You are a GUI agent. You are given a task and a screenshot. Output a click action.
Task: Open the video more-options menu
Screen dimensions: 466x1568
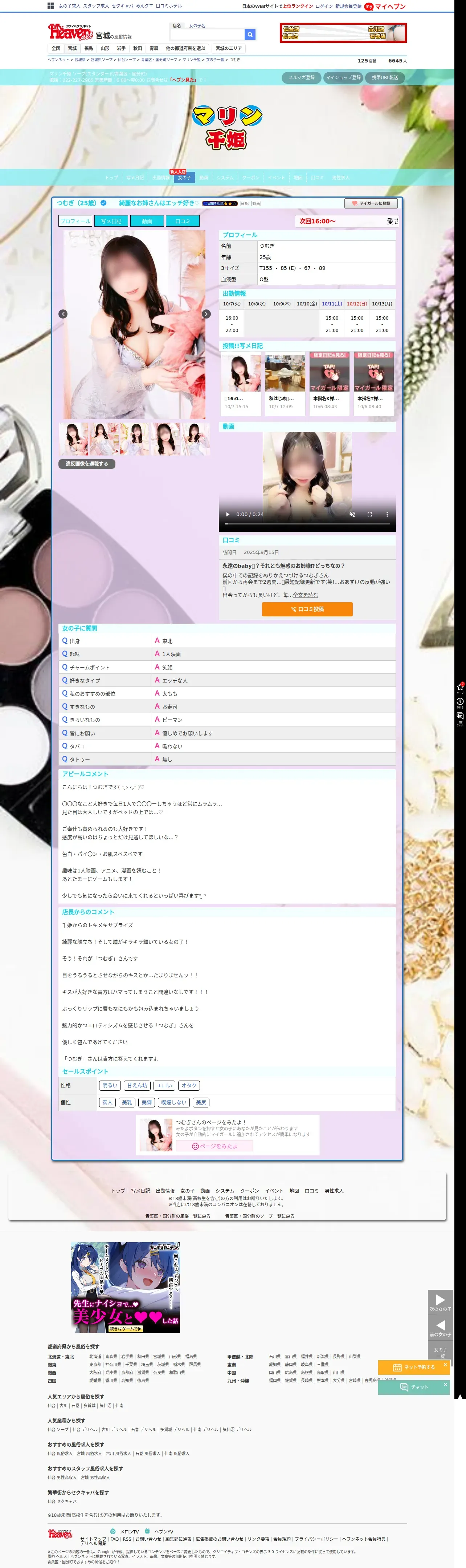click(x=387, y=514)
